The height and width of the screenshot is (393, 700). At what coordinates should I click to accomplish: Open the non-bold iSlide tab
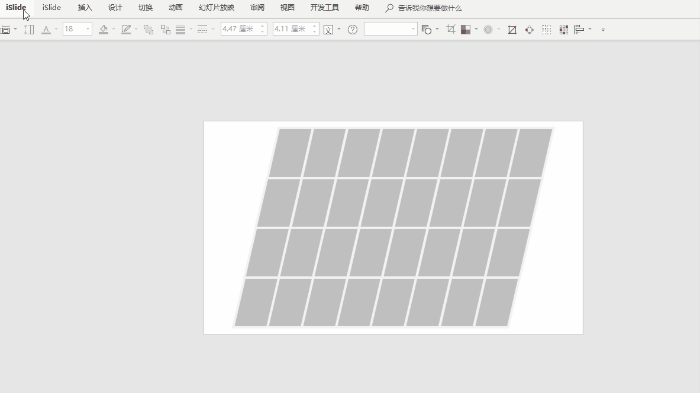51,8
